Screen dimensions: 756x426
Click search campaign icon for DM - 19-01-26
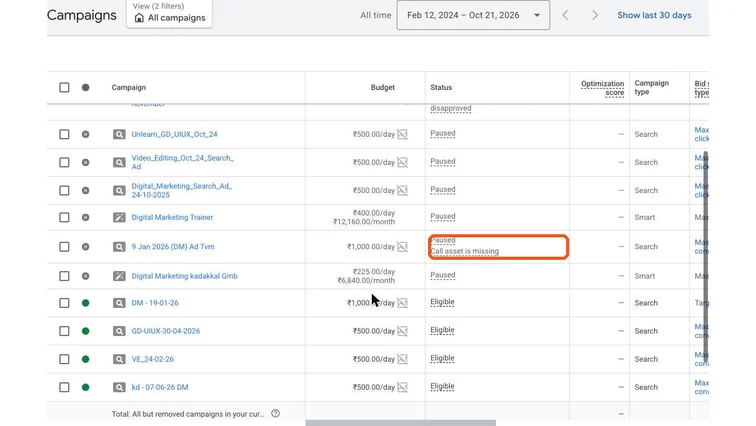(x=119, y=303)
